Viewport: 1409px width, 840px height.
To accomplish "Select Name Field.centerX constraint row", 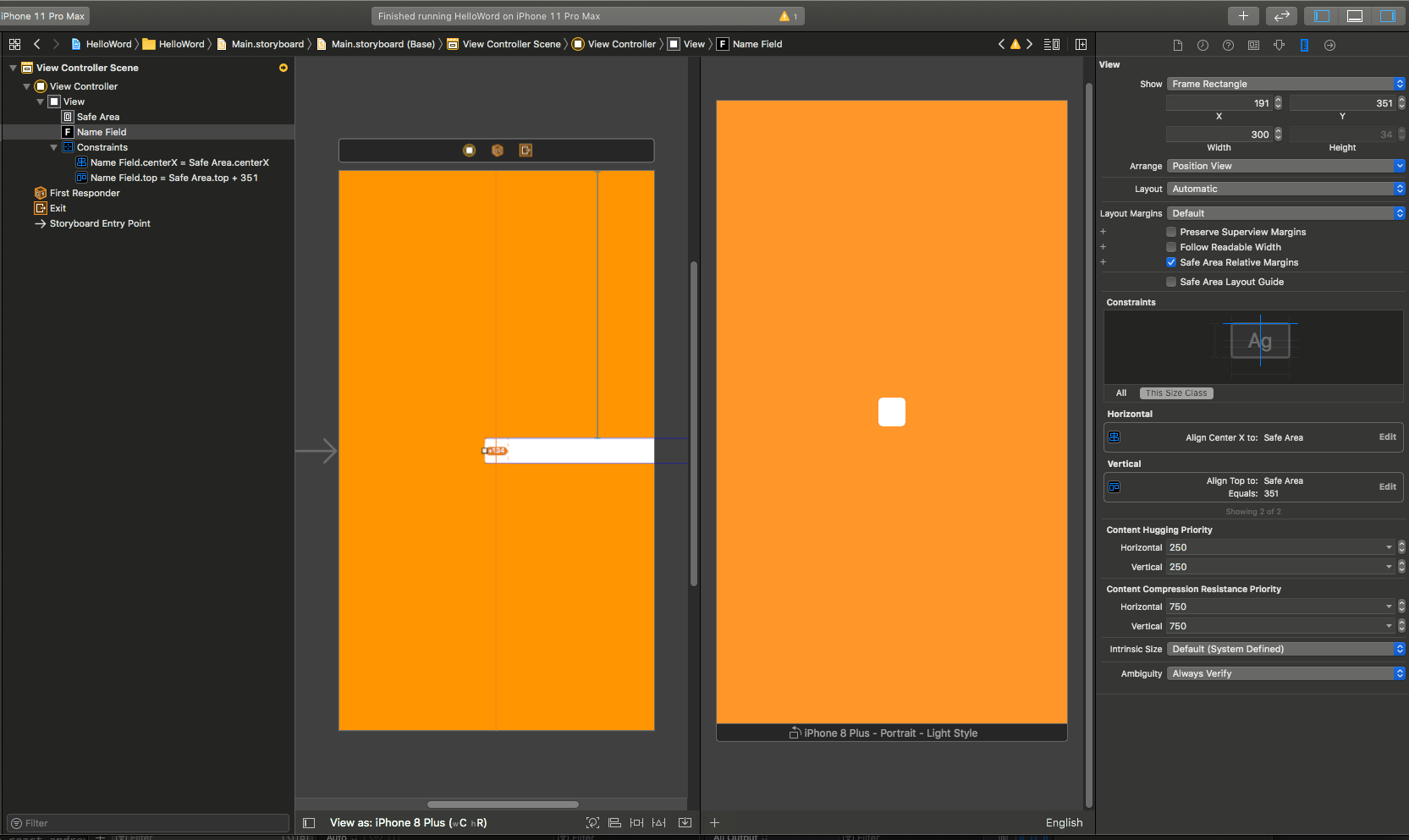I will 149,162.
